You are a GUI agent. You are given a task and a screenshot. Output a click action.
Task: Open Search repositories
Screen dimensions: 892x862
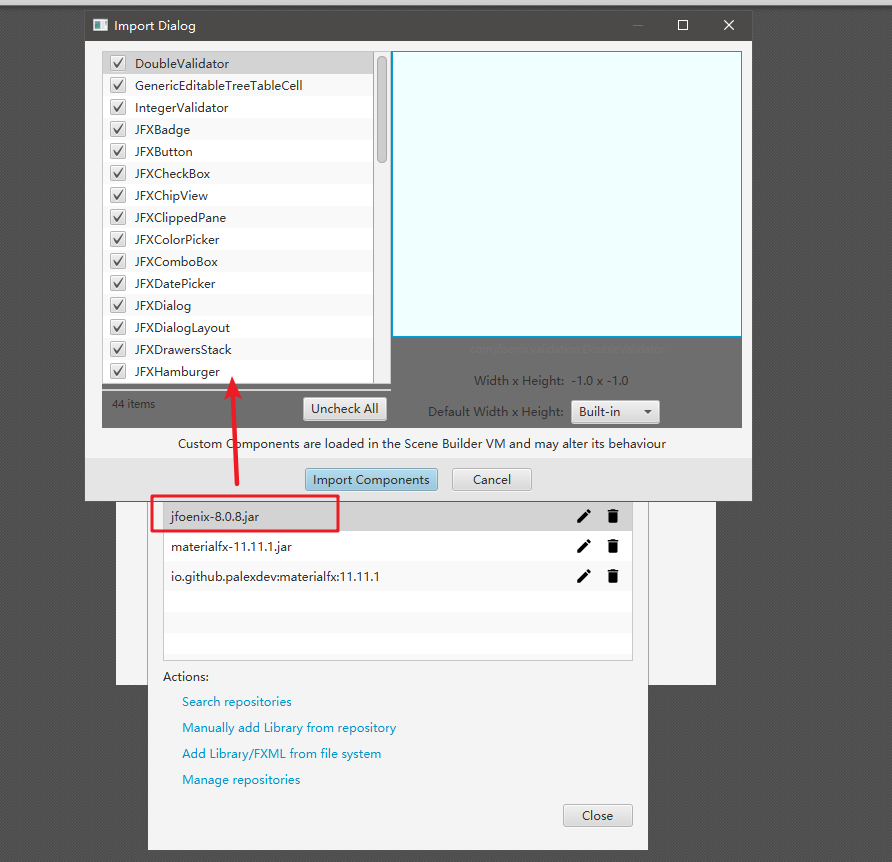point(236,701)
